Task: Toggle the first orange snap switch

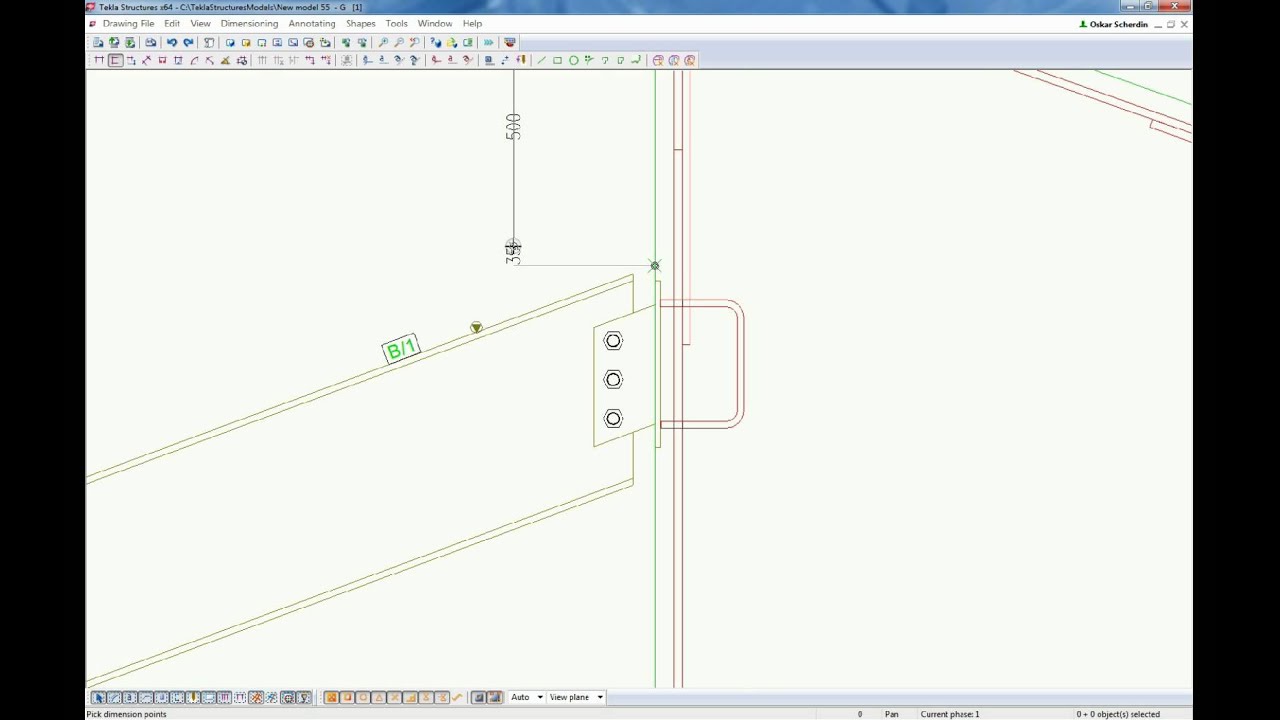Action: [x=331, y=697]
